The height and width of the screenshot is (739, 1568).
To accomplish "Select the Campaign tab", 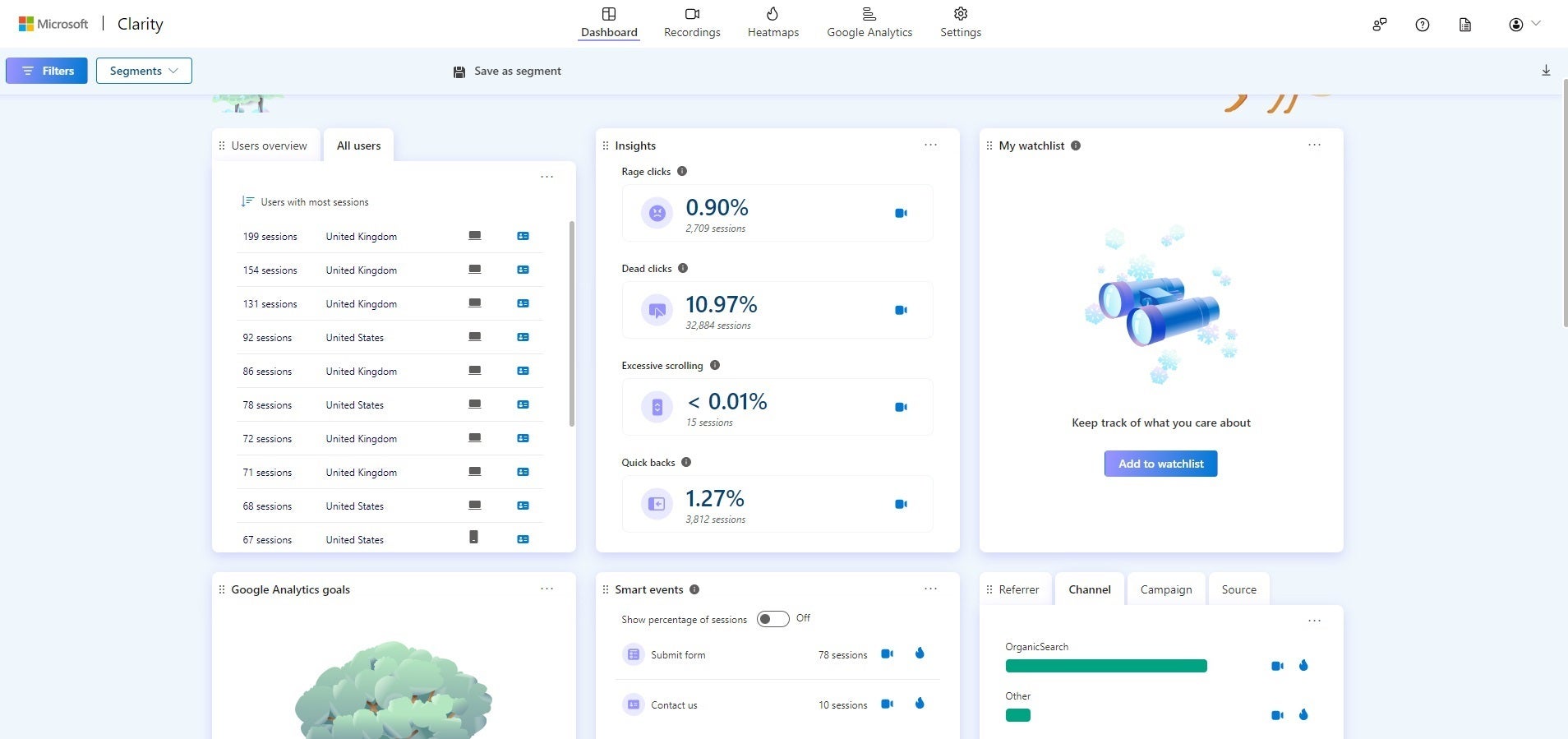I will pyautogui.click(x=1165, y=589).
